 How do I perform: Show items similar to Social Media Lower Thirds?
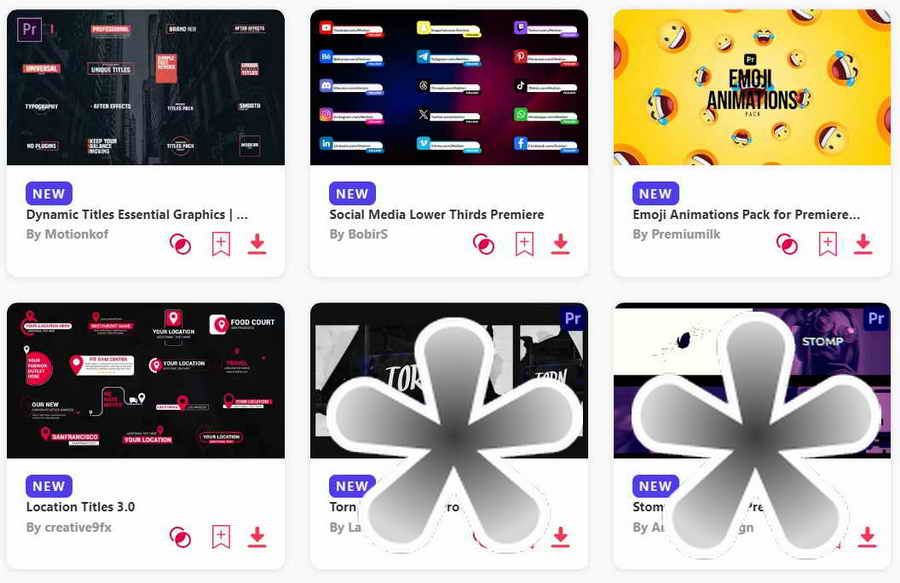click(x=483, y=244)
